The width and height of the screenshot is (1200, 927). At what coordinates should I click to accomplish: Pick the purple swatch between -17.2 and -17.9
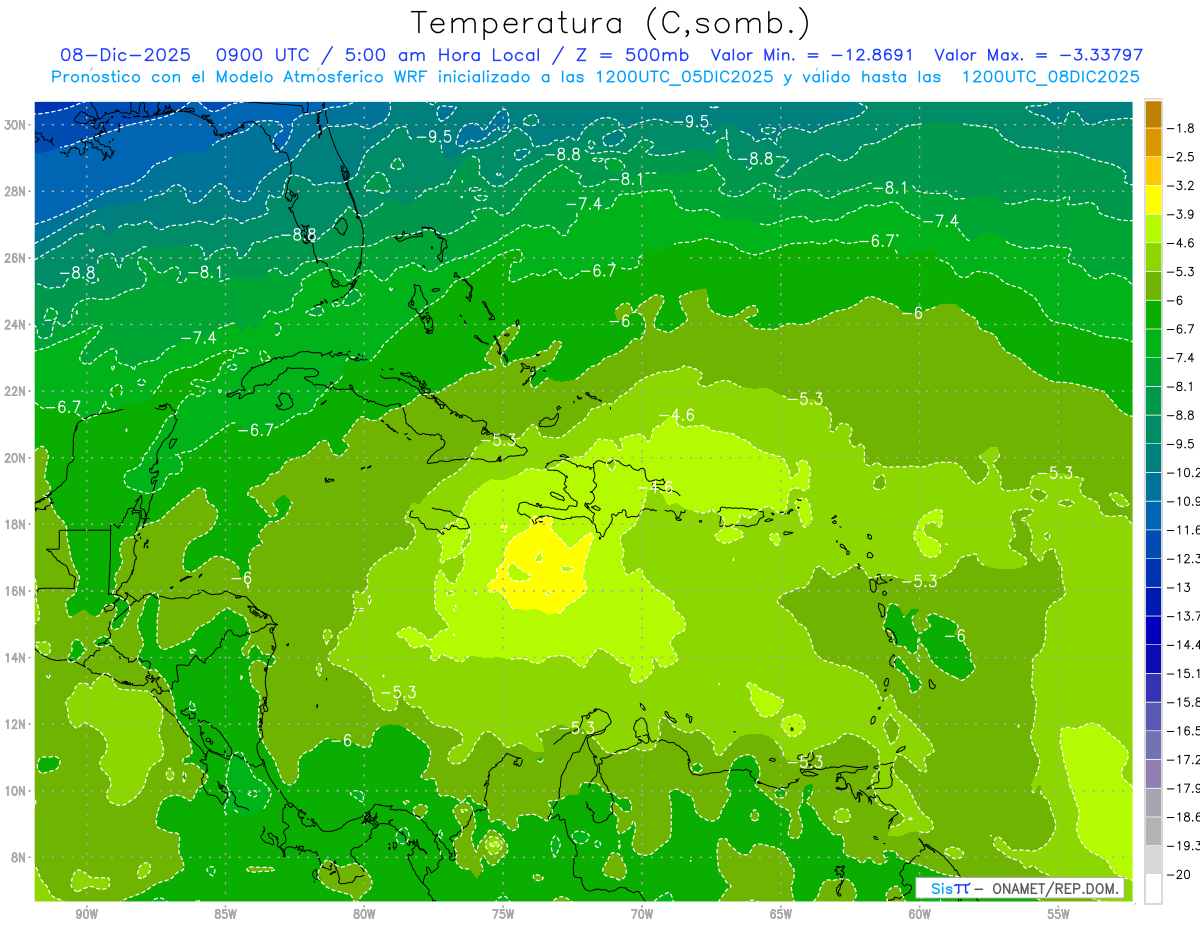pyautogui.click(x=1154, y=774)
